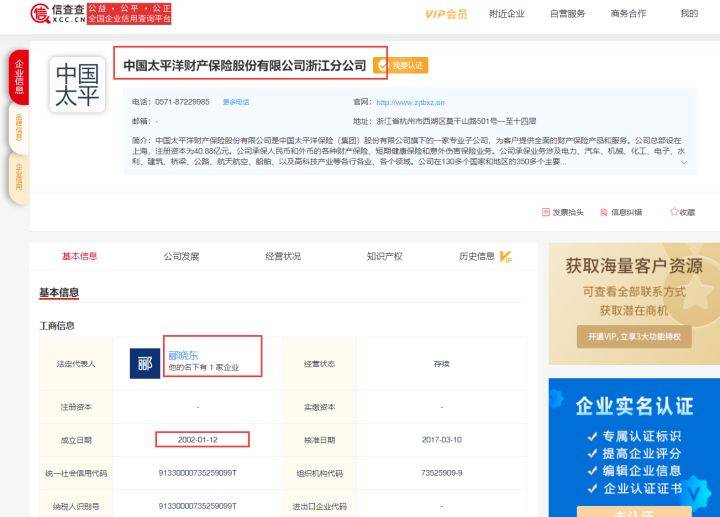Expand the company 简介 description arrow

click(x=684, y=163)
